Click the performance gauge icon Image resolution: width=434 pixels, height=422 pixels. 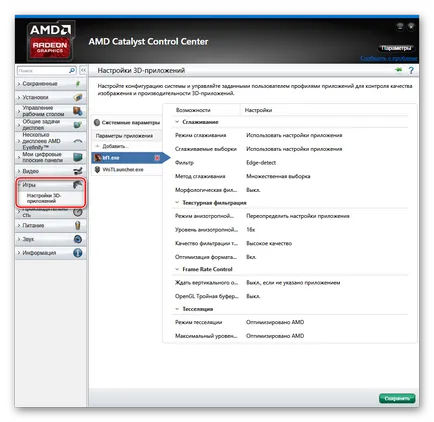[x=78, y=212]
